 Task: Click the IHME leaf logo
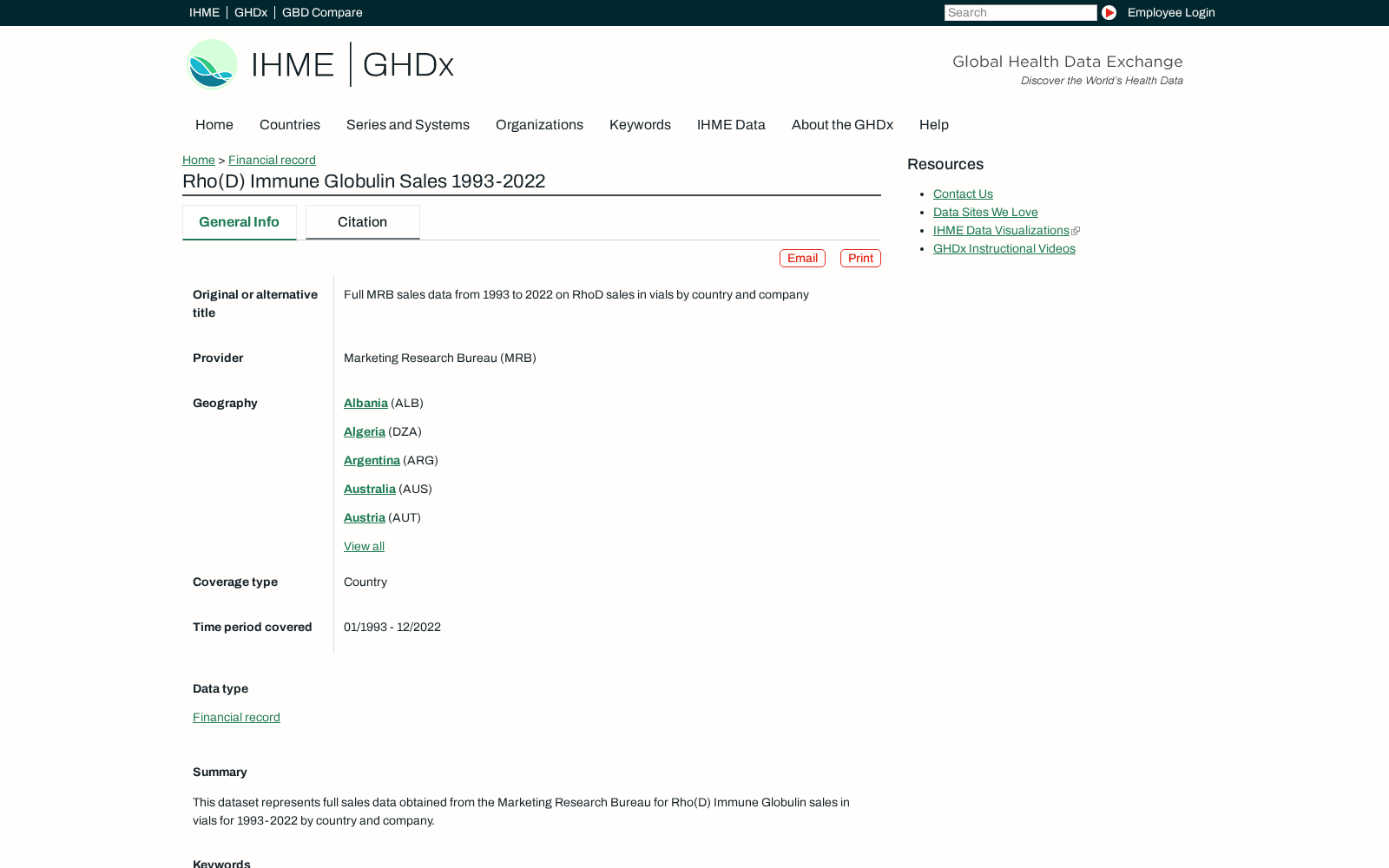click(x=213, y=64)
